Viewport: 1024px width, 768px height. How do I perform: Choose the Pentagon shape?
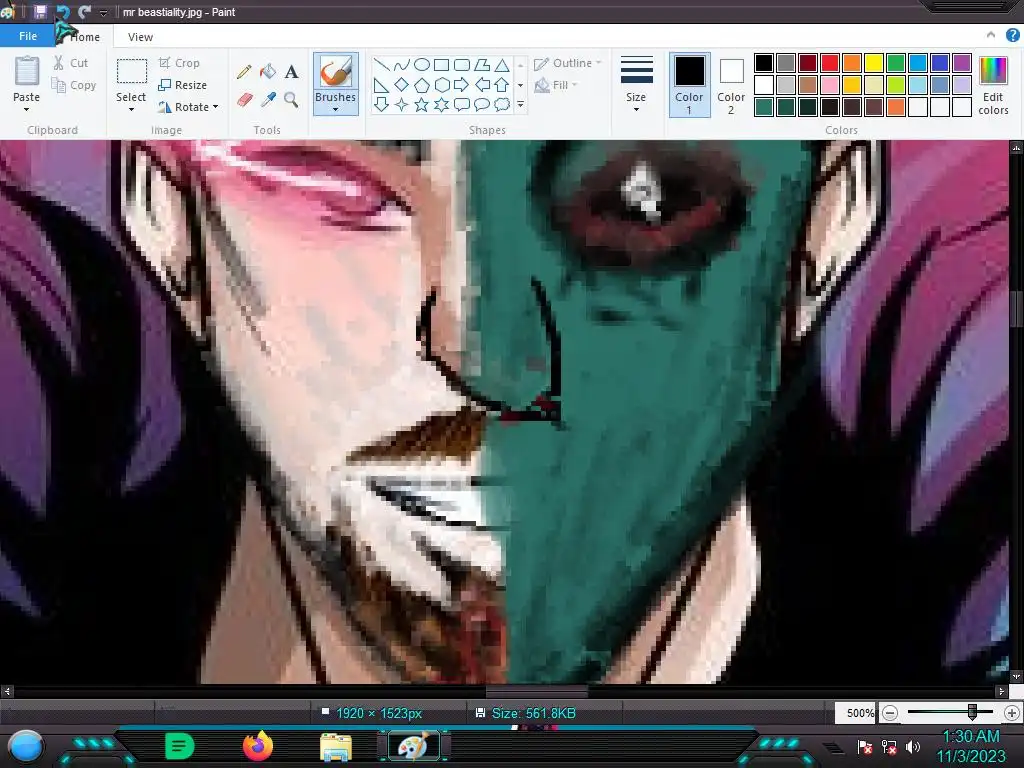(422, 84)
